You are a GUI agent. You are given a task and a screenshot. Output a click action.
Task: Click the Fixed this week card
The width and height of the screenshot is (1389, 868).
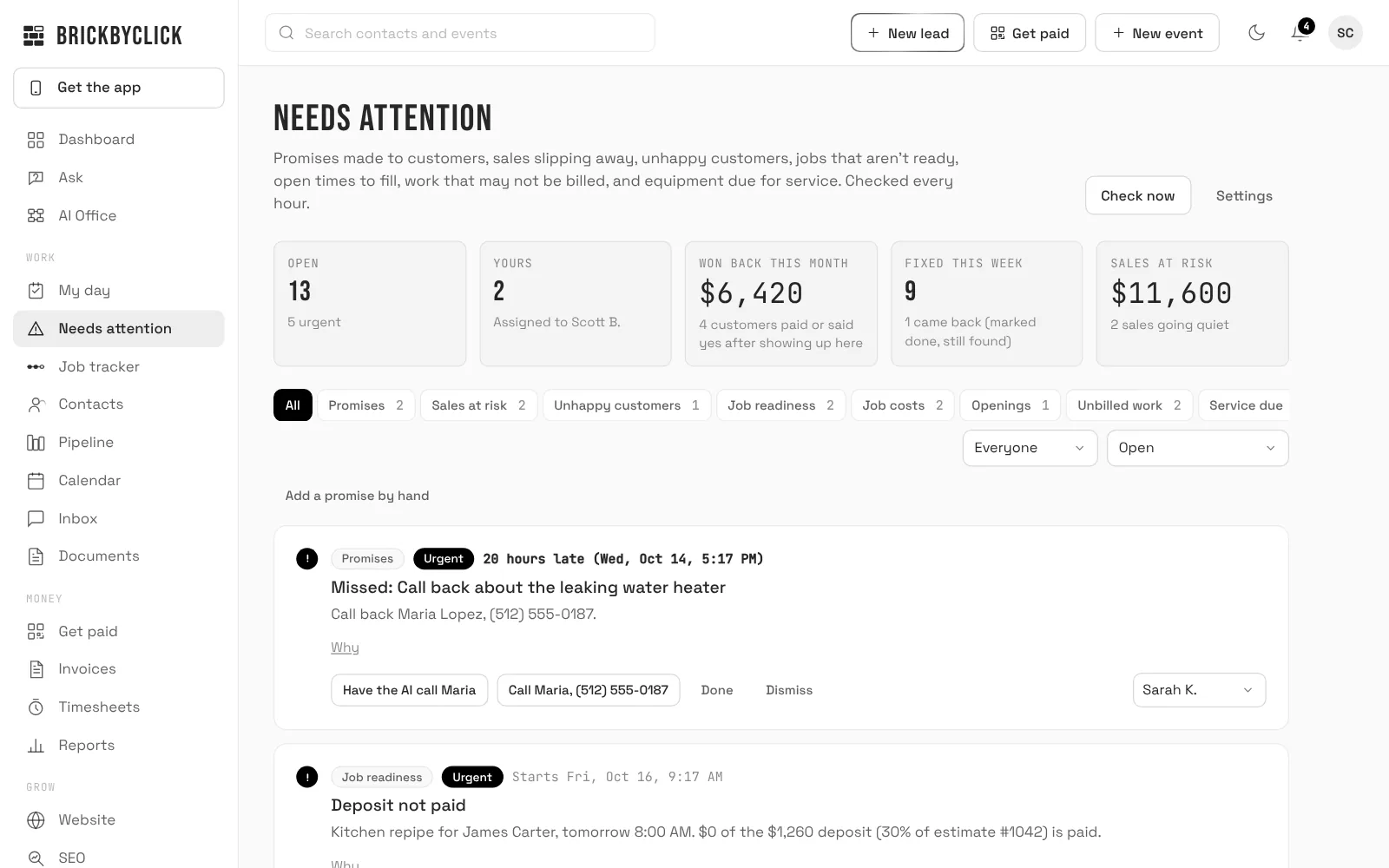pyautogui.click(x=987, y=304)
